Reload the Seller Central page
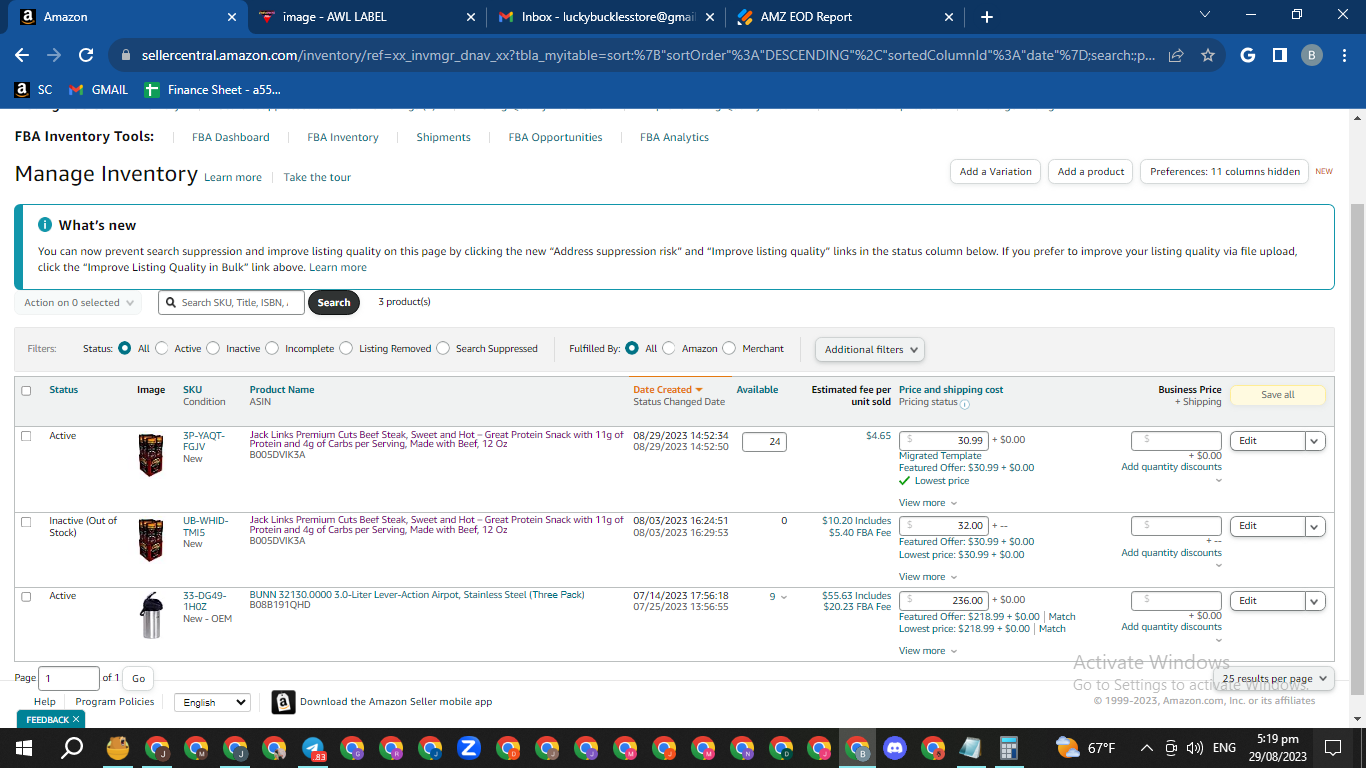The width and height of the screenshot is (1366, 768). click(x=86, y=56)
